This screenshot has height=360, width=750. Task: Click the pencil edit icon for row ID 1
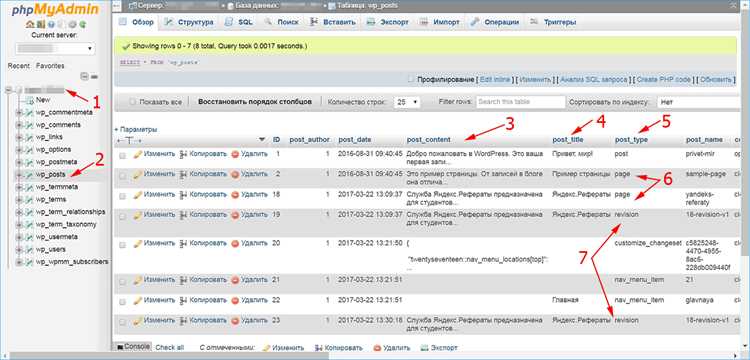tap(138, 154)
